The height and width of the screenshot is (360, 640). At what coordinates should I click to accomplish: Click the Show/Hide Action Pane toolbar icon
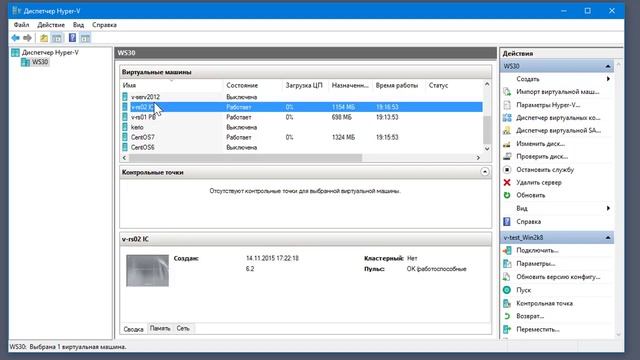pyautogui.click(x=85, y=38)
